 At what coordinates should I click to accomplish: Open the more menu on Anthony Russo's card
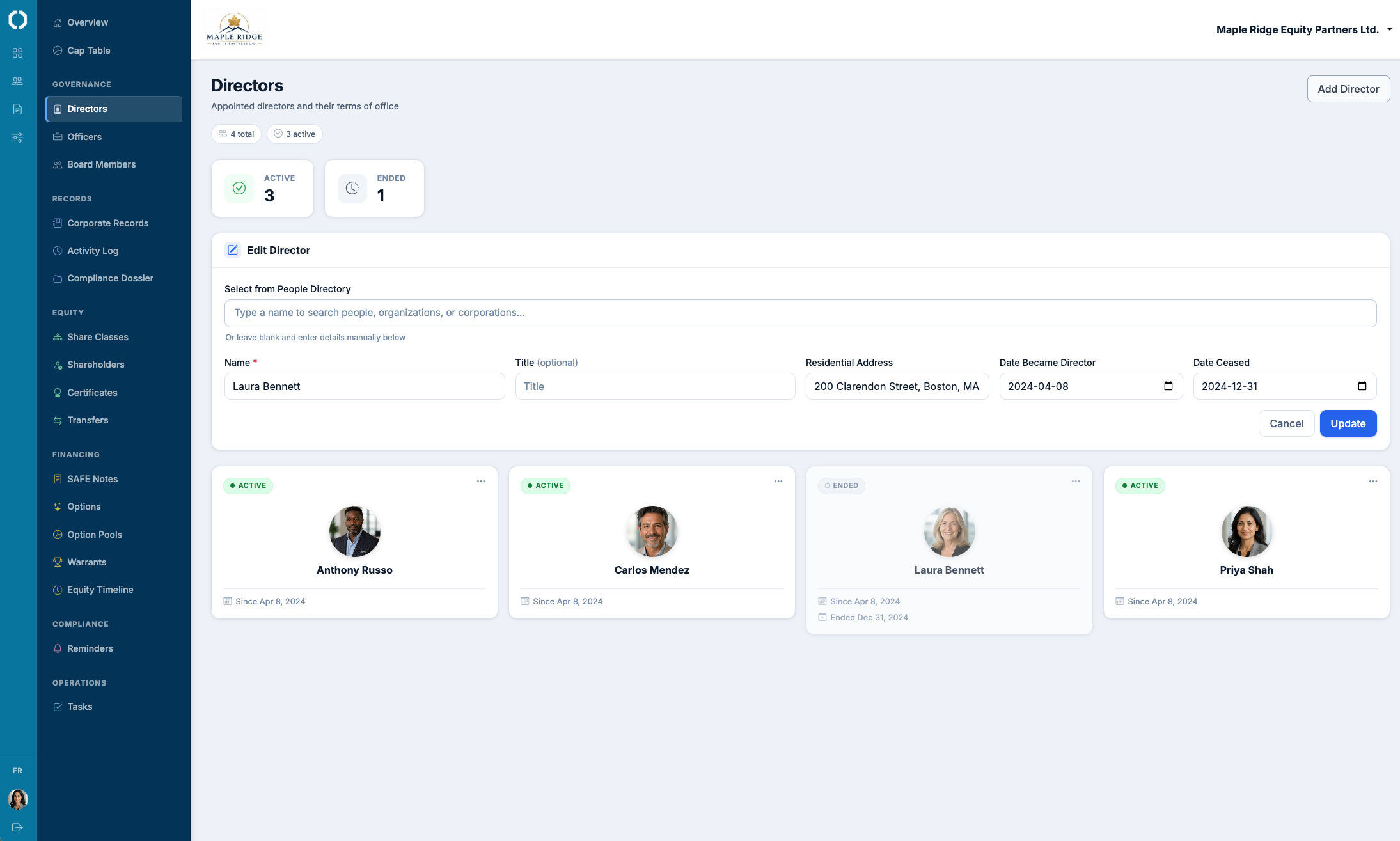[x=481, y=482]
